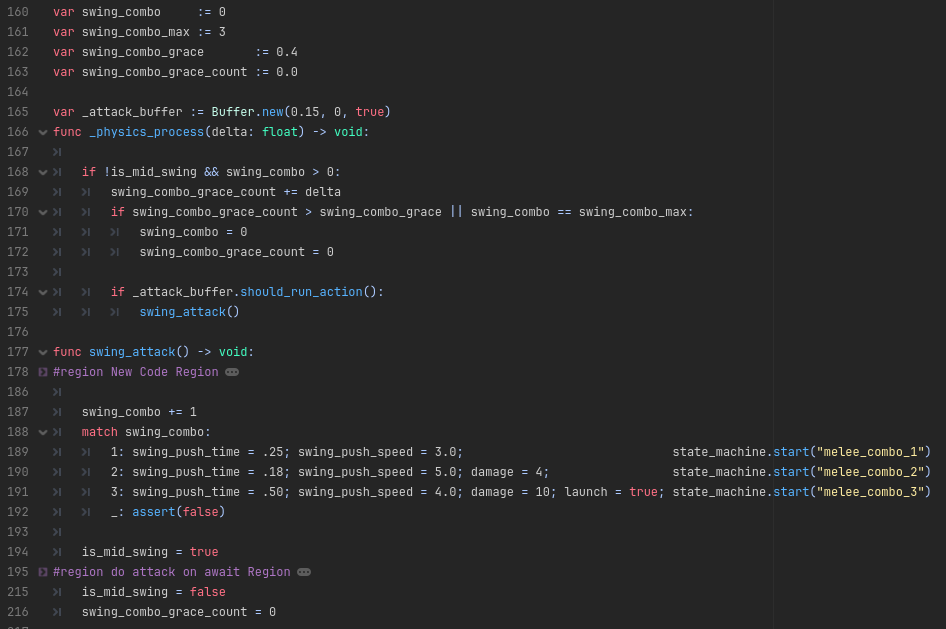Image resolution: width=946 pixels, height=629 pixels.
Task: Click the delta word on line 169
Action: pos(323,192)
